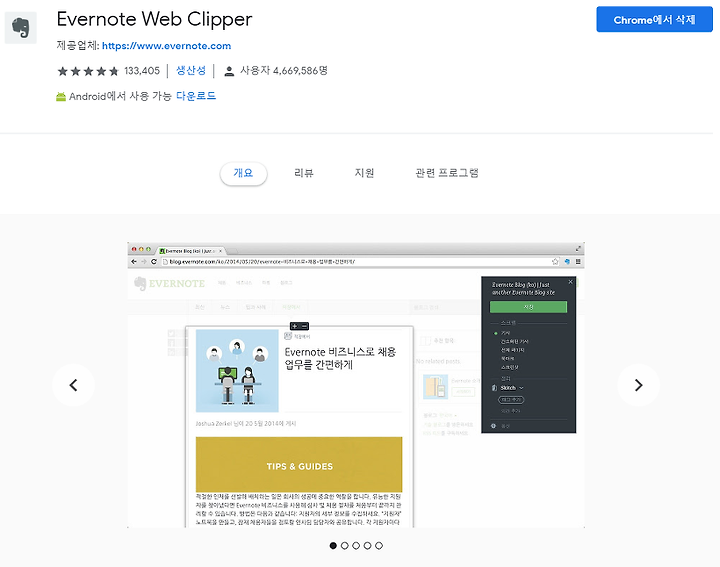
Task: Open the Skitch notebook dropdown in panel
Action: [x=512, y=388]
